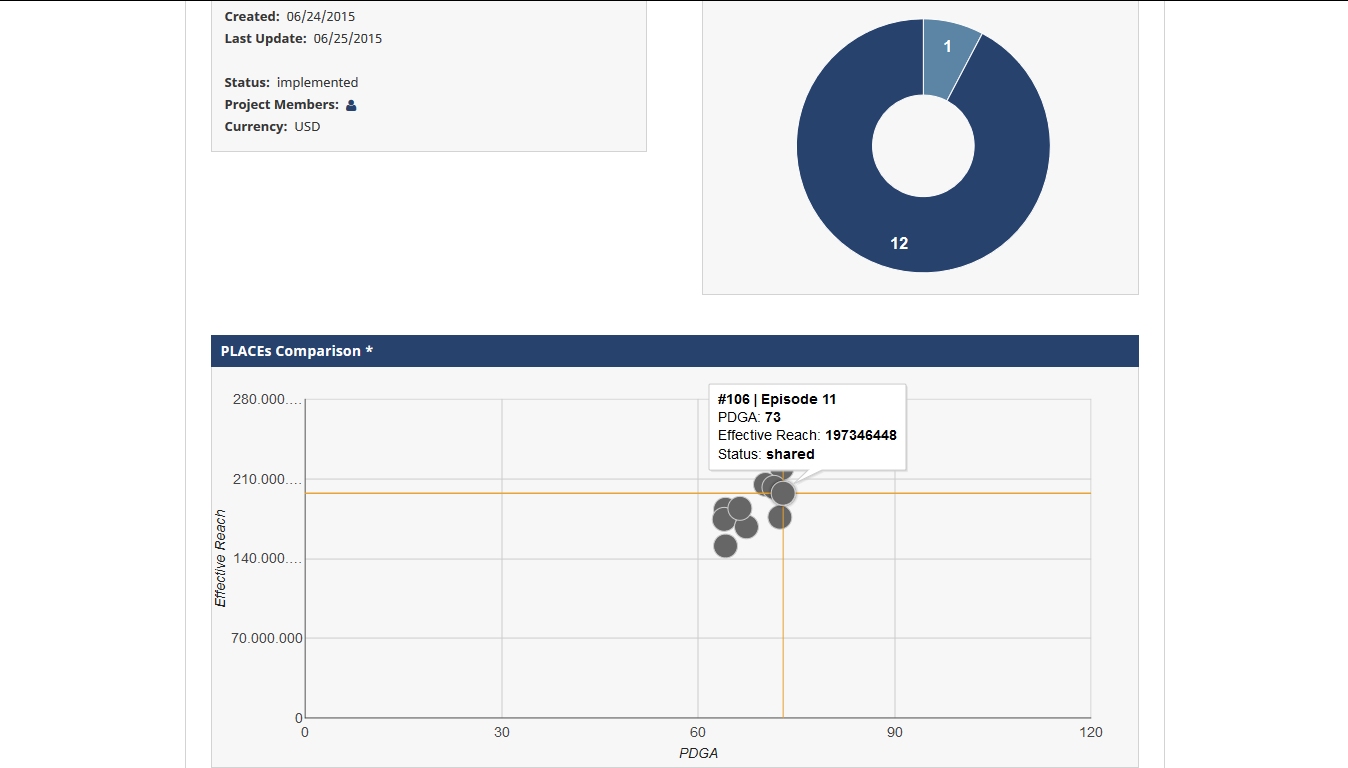
Task: Click the 30 tick on the PDGA axis
Action: coord(501,733)
